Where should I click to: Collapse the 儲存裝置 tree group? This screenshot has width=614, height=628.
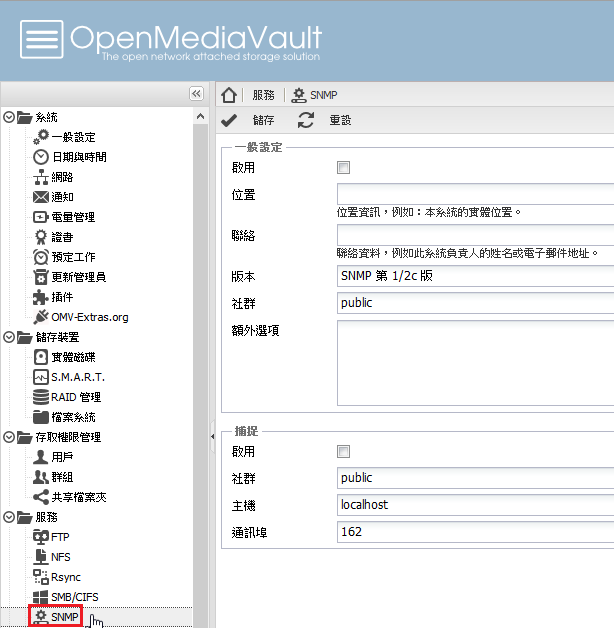[x=9, y=337]
